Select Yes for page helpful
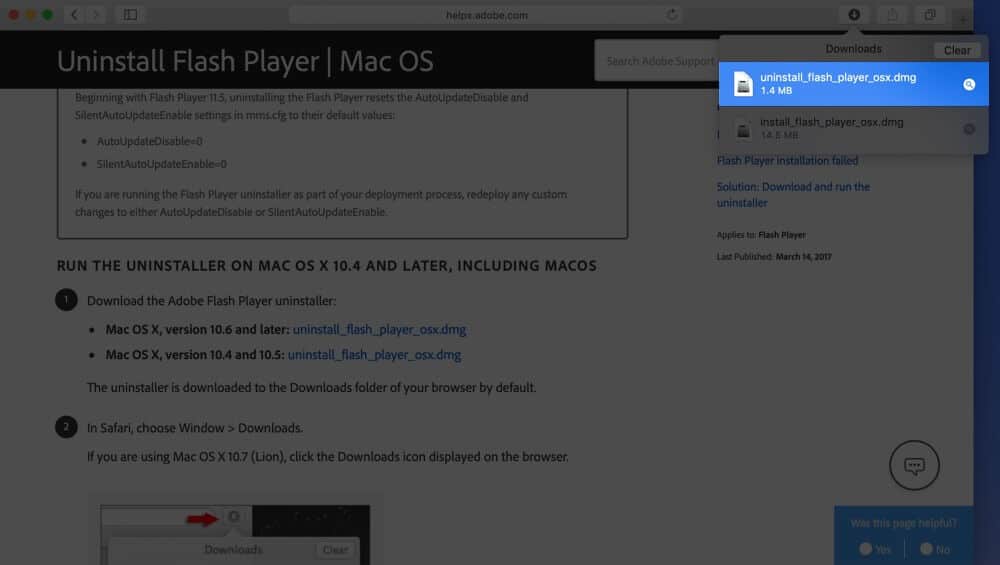 [x=874, y=549]
